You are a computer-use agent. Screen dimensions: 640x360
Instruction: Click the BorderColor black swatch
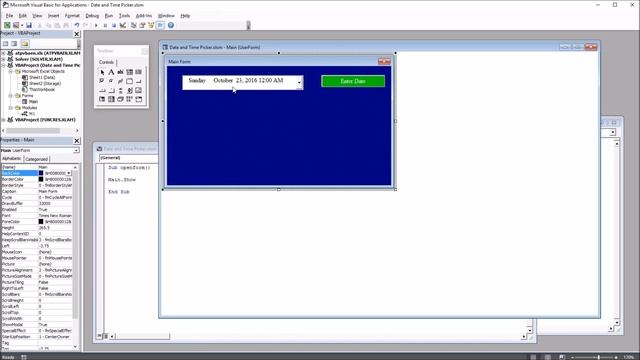pos(41,179)
